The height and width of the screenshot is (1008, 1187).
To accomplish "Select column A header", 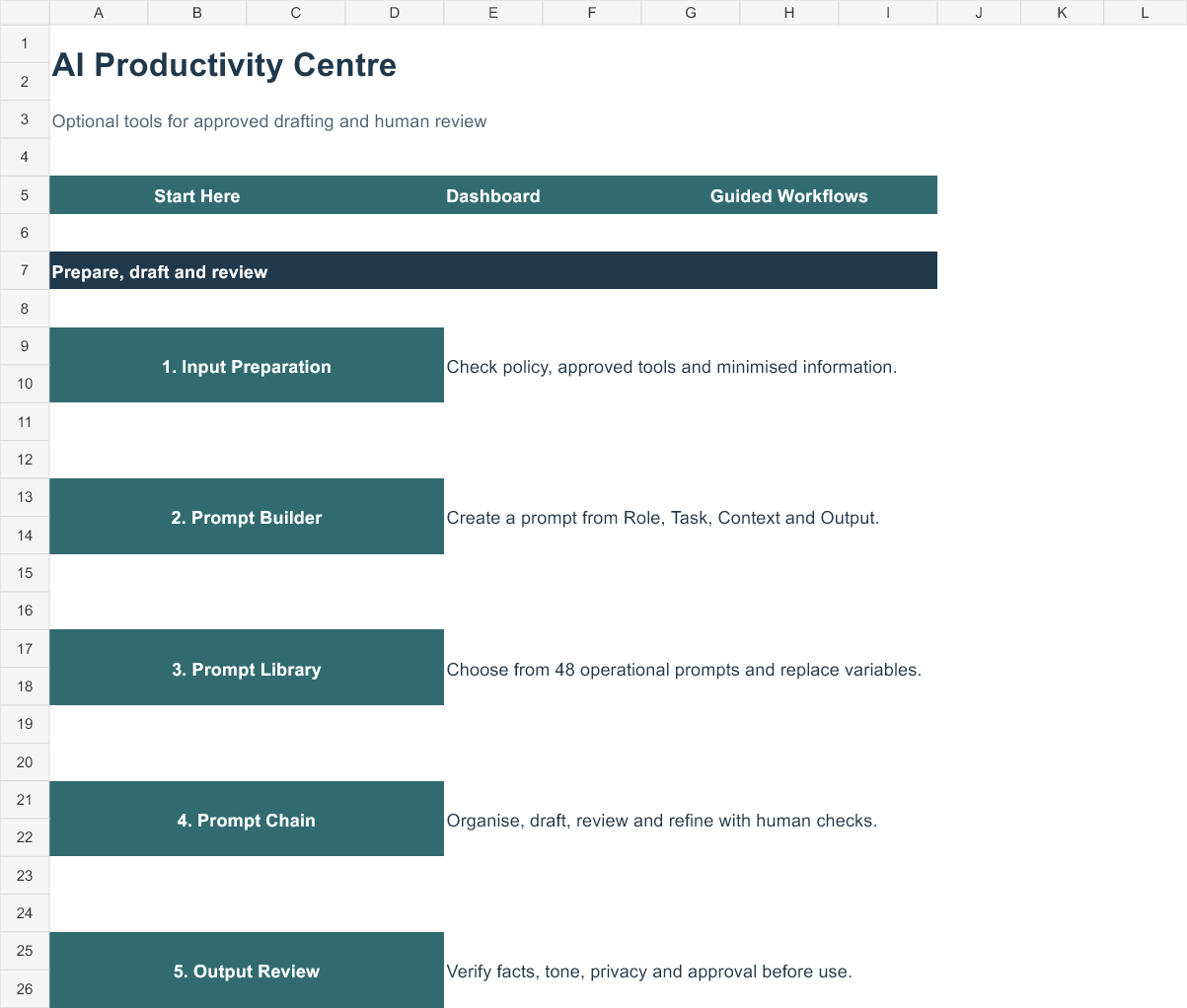I will click(99, 13).
